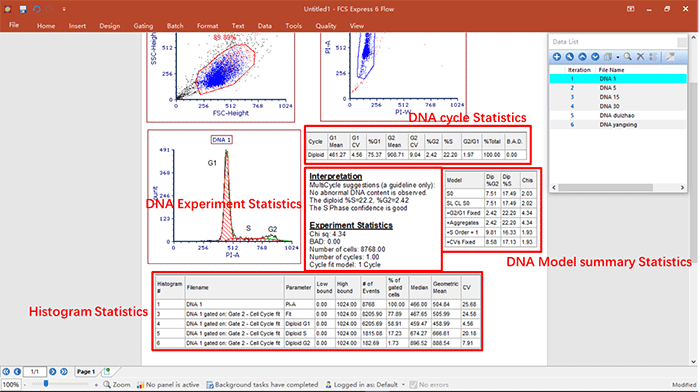Viewport: 700px width, 392px height.
Task: Add a file with the Data List plus icon
Action: tap(557, 57)
